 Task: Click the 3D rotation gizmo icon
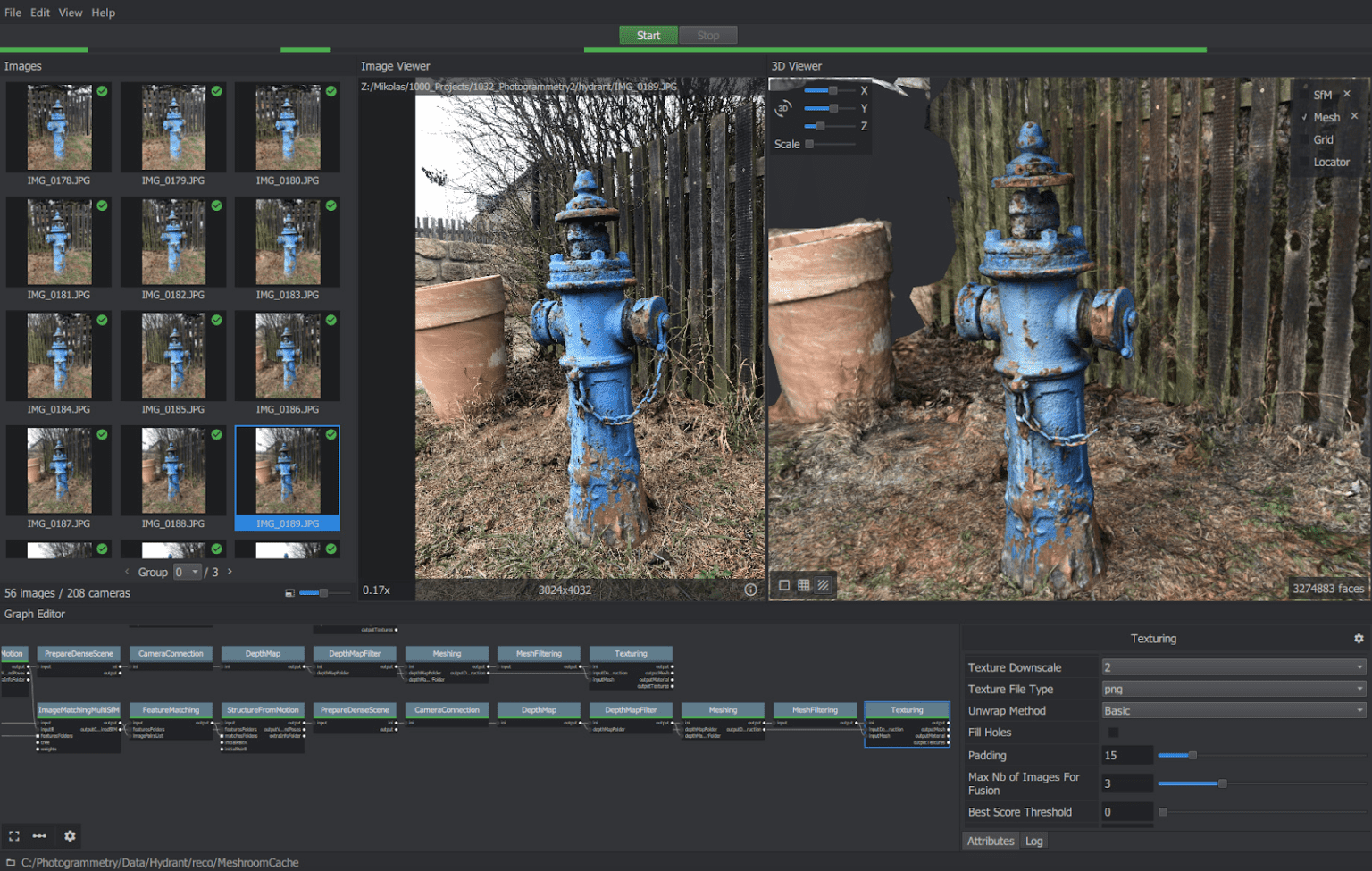(782, 107)
